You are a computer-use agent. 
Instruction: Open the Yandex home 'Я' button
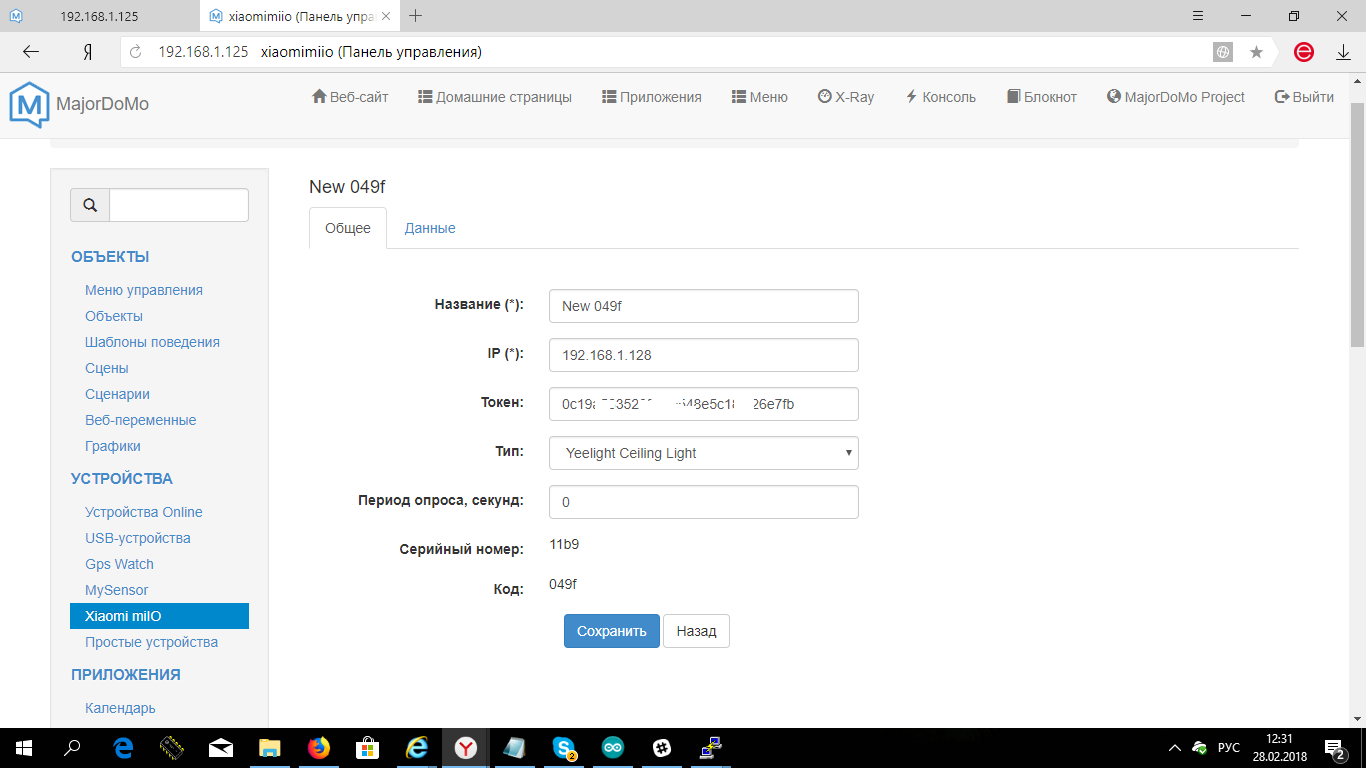coord(87,52)
